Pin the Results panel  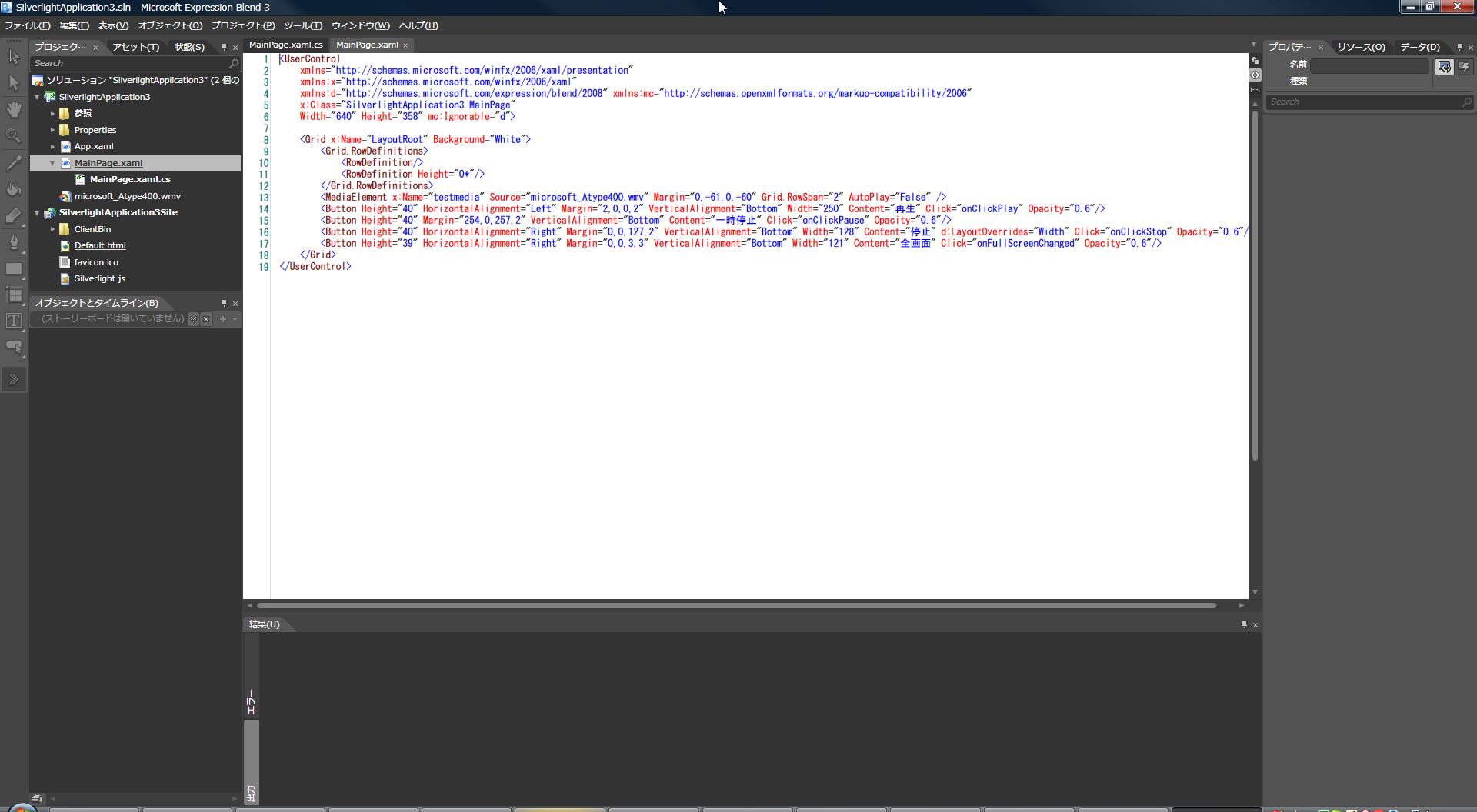point(1244,624)
